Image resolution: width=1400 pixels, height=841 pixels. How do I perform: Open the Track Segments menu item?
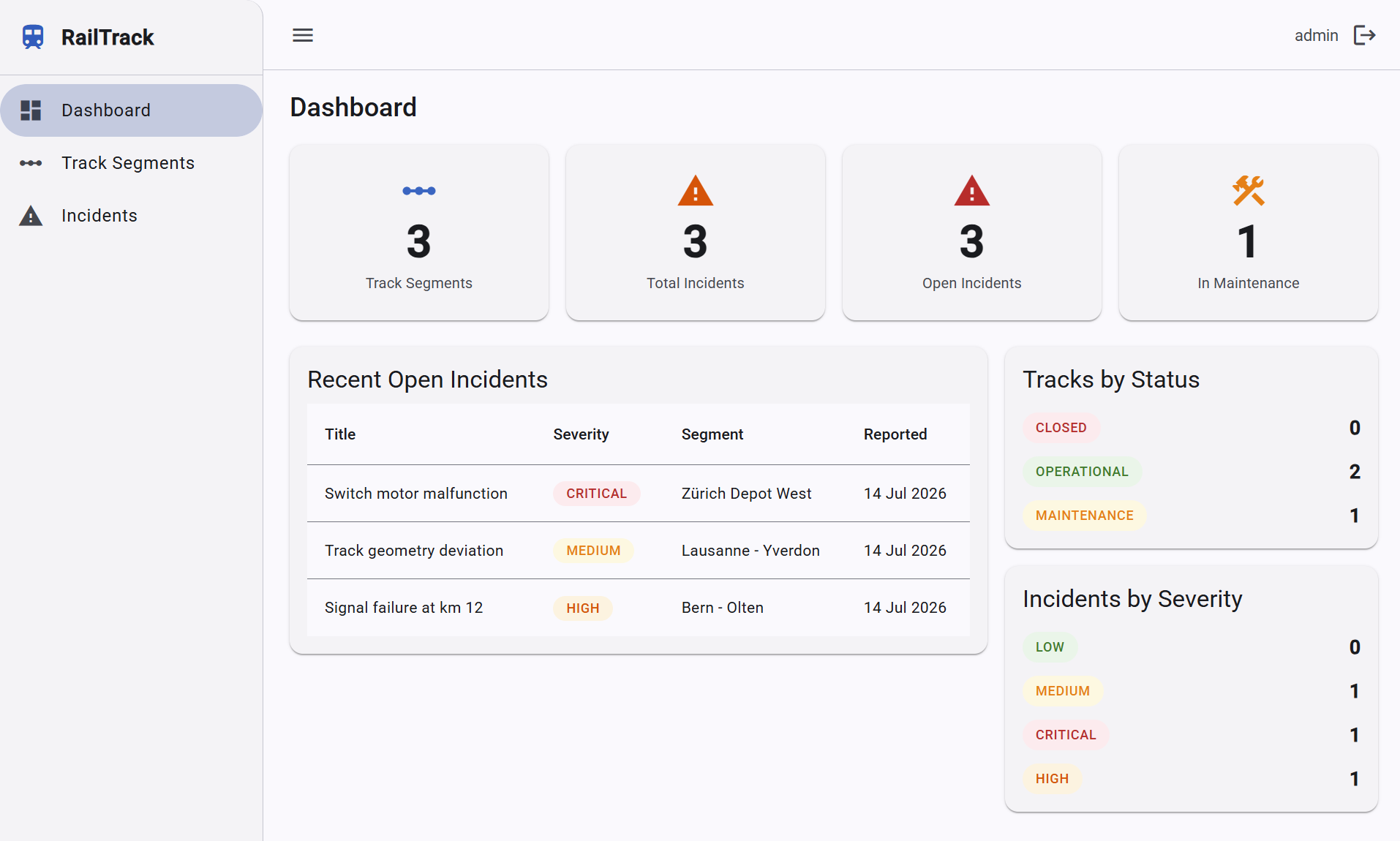(x=132, y=163)
